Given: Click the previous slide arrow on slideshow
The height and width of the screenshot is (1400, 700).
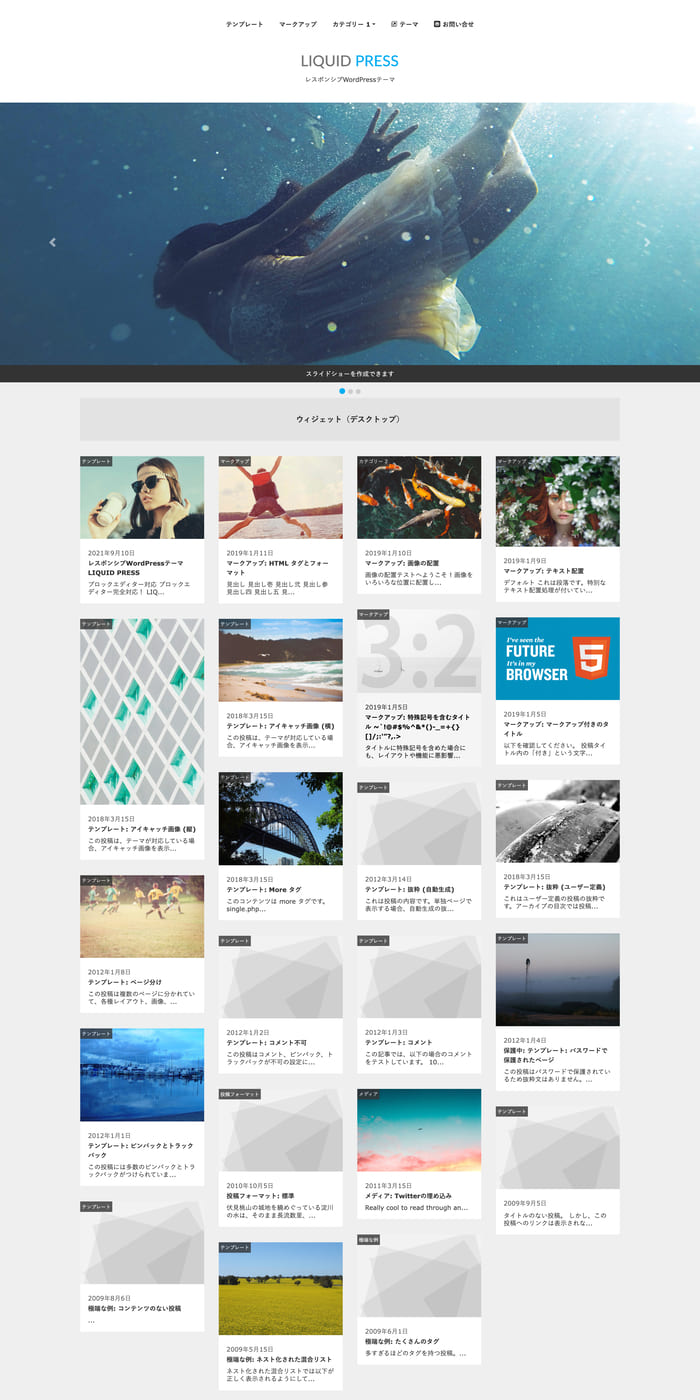Looking at the screenshot, I should [x=53, y=242].
